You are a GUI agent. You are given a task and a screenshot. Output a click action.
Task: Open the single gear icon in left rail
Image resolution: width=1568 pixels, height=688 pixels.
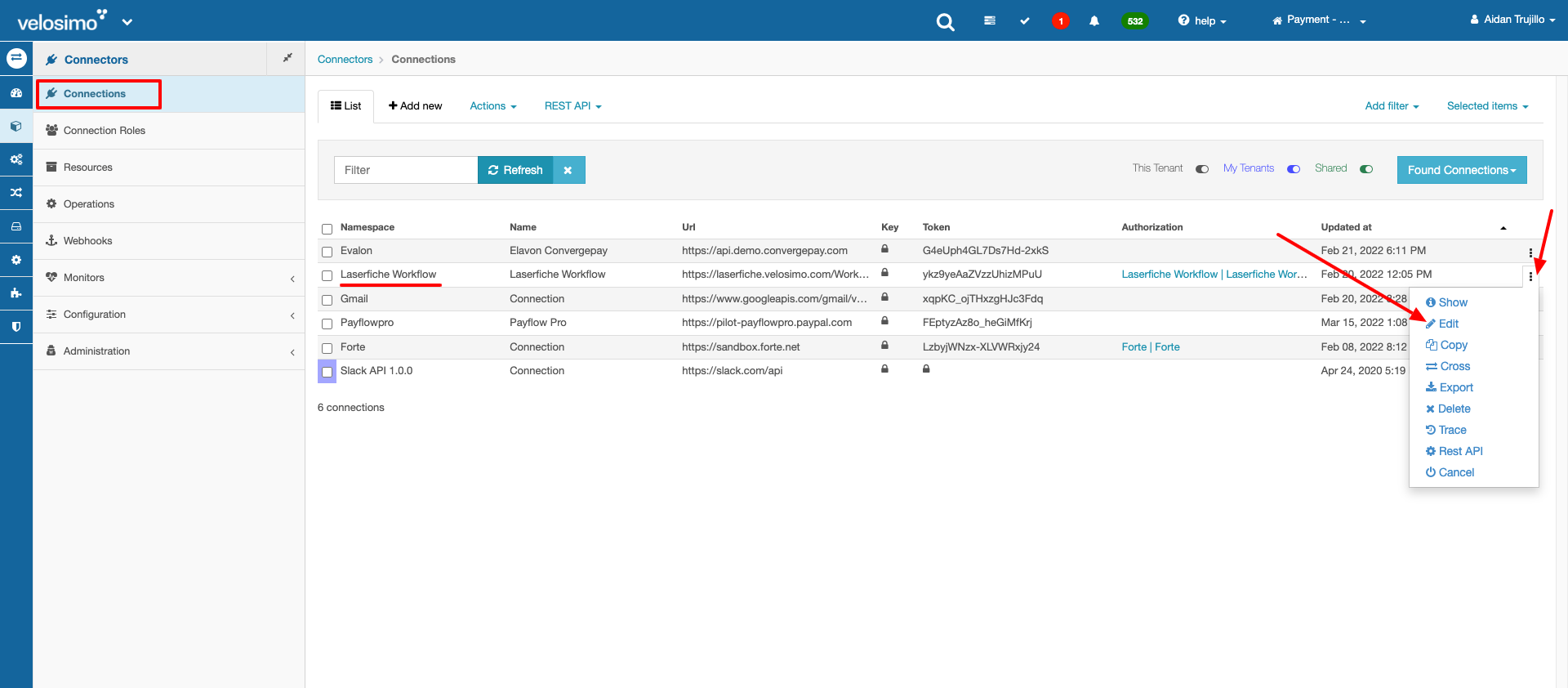[16, 260]
